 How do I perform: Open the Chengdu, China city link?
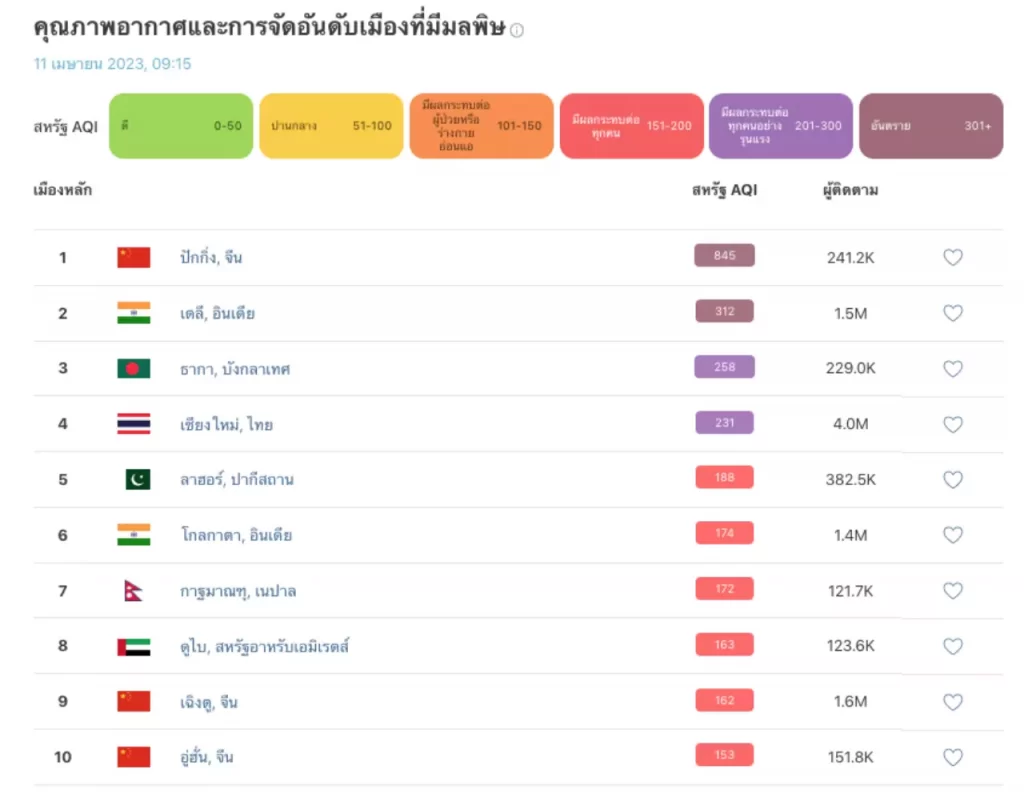(x=208, y=702)
